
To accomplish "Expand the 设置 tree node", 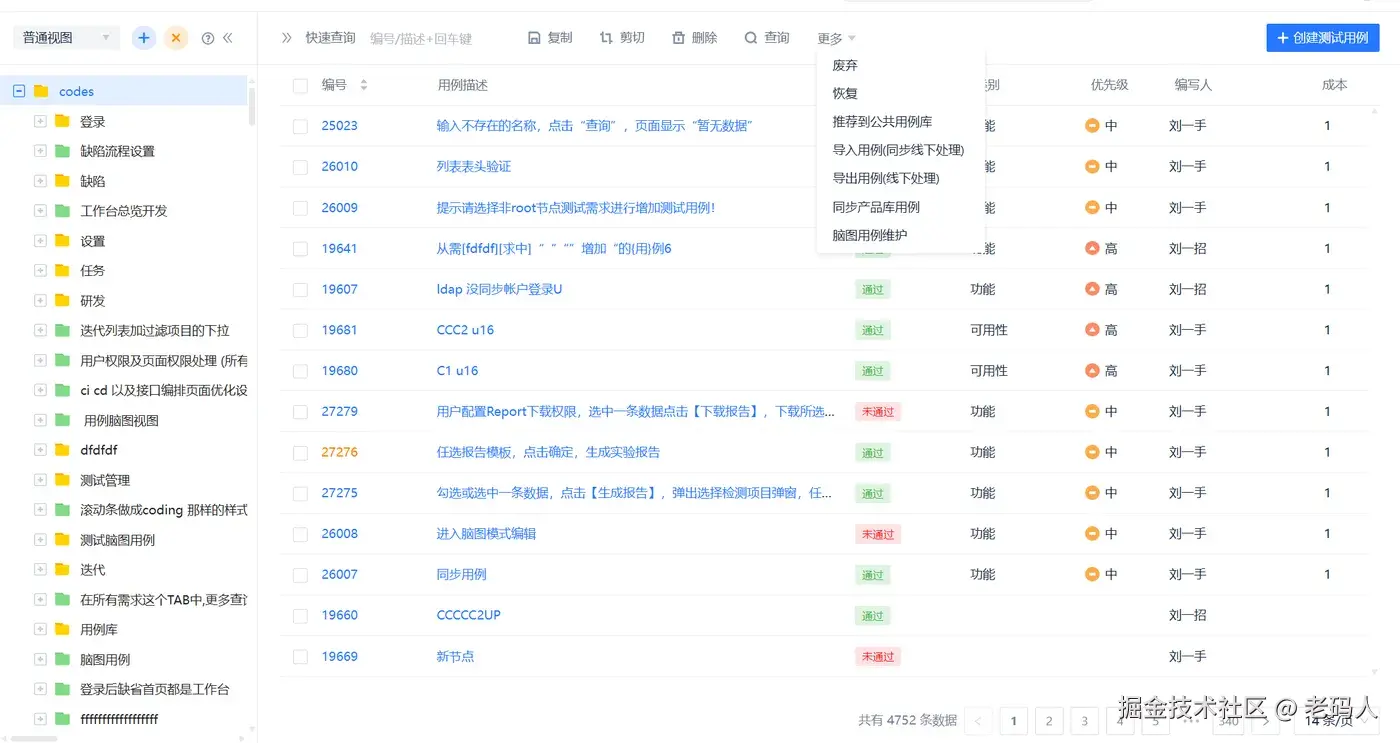I will click(x=40, y=241).
